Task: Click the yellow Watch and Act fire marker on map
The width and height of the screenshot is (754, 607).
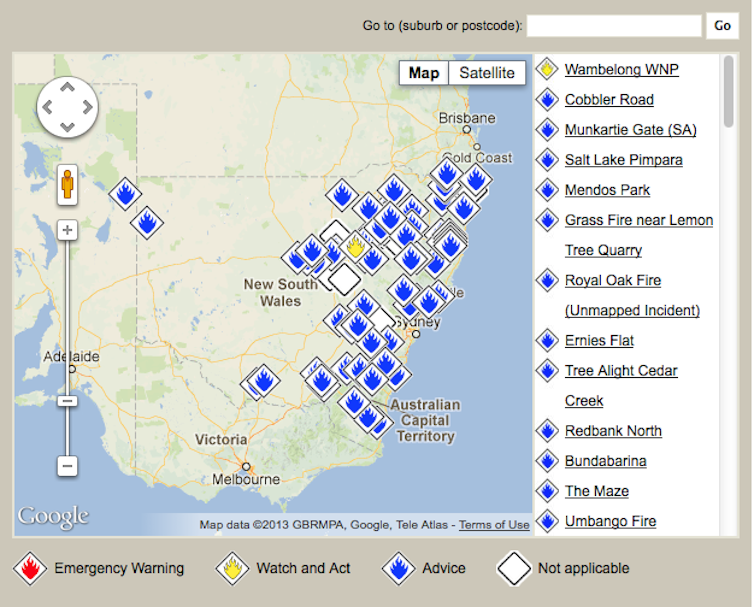Action: [x=355, y=245]
